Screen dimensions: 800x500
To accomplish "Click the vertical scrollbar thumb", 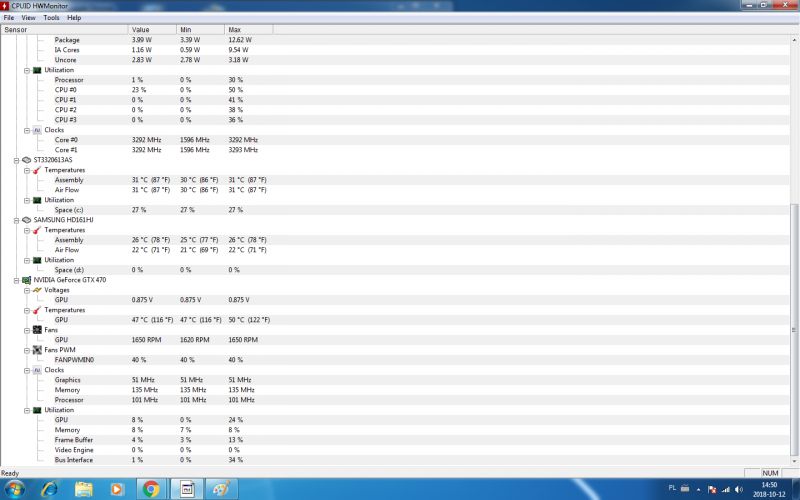I will [794, 330].
